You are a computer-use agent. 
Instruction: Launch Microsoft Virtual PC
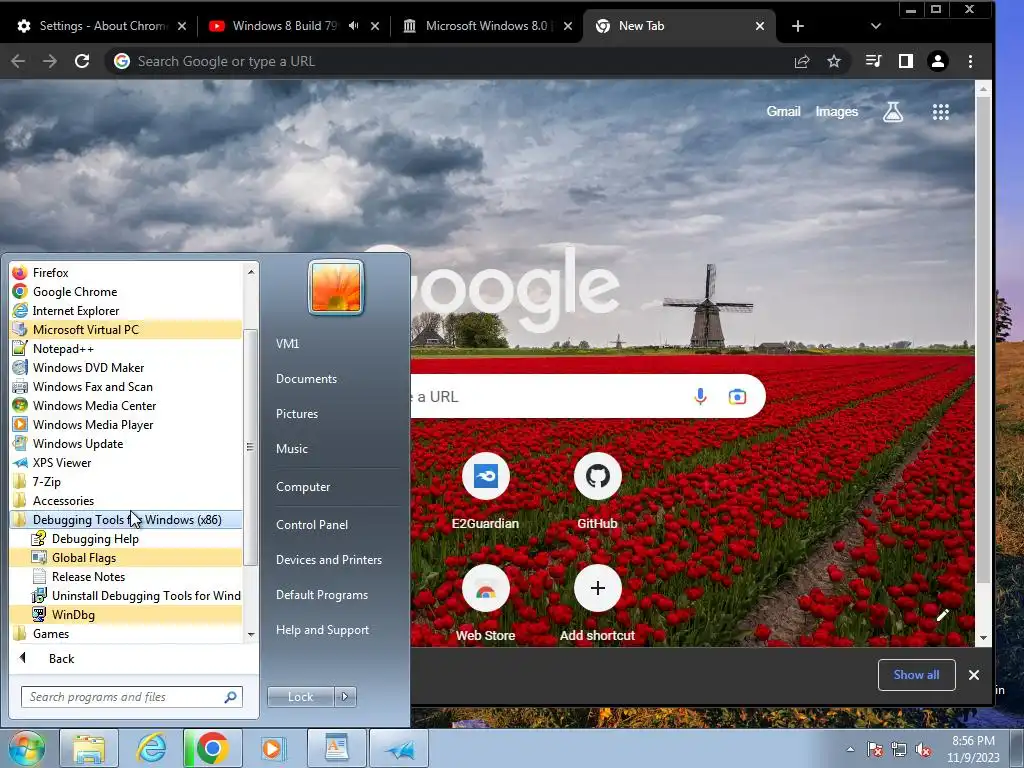tap(126, 329)
